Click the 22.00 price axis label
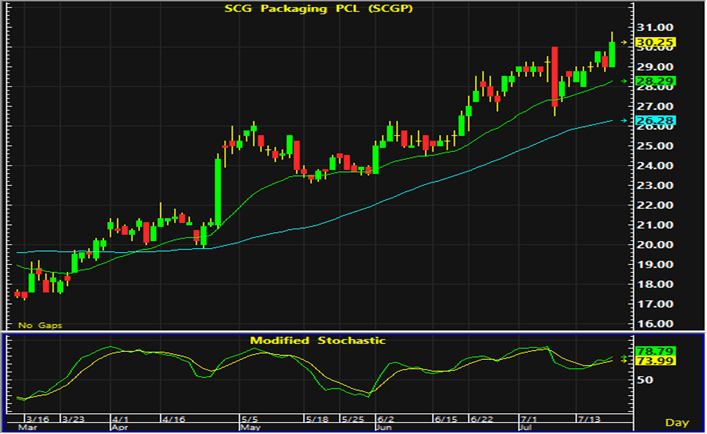 (x=655, y=205)
